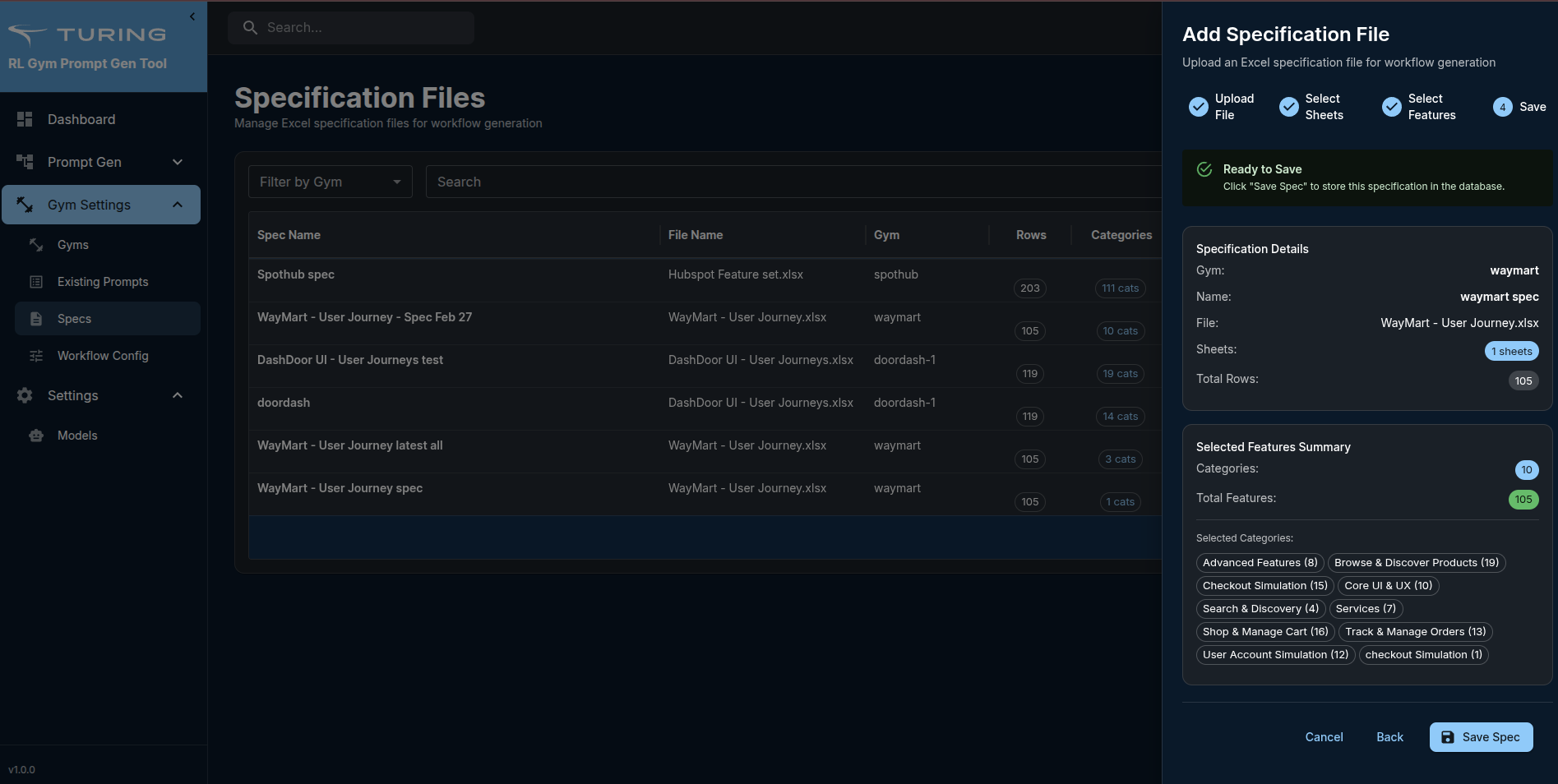Click Cancel in the Add Specification panel
The image size is (1558, 784).
pyautogui.click(x=1324, y=737)
